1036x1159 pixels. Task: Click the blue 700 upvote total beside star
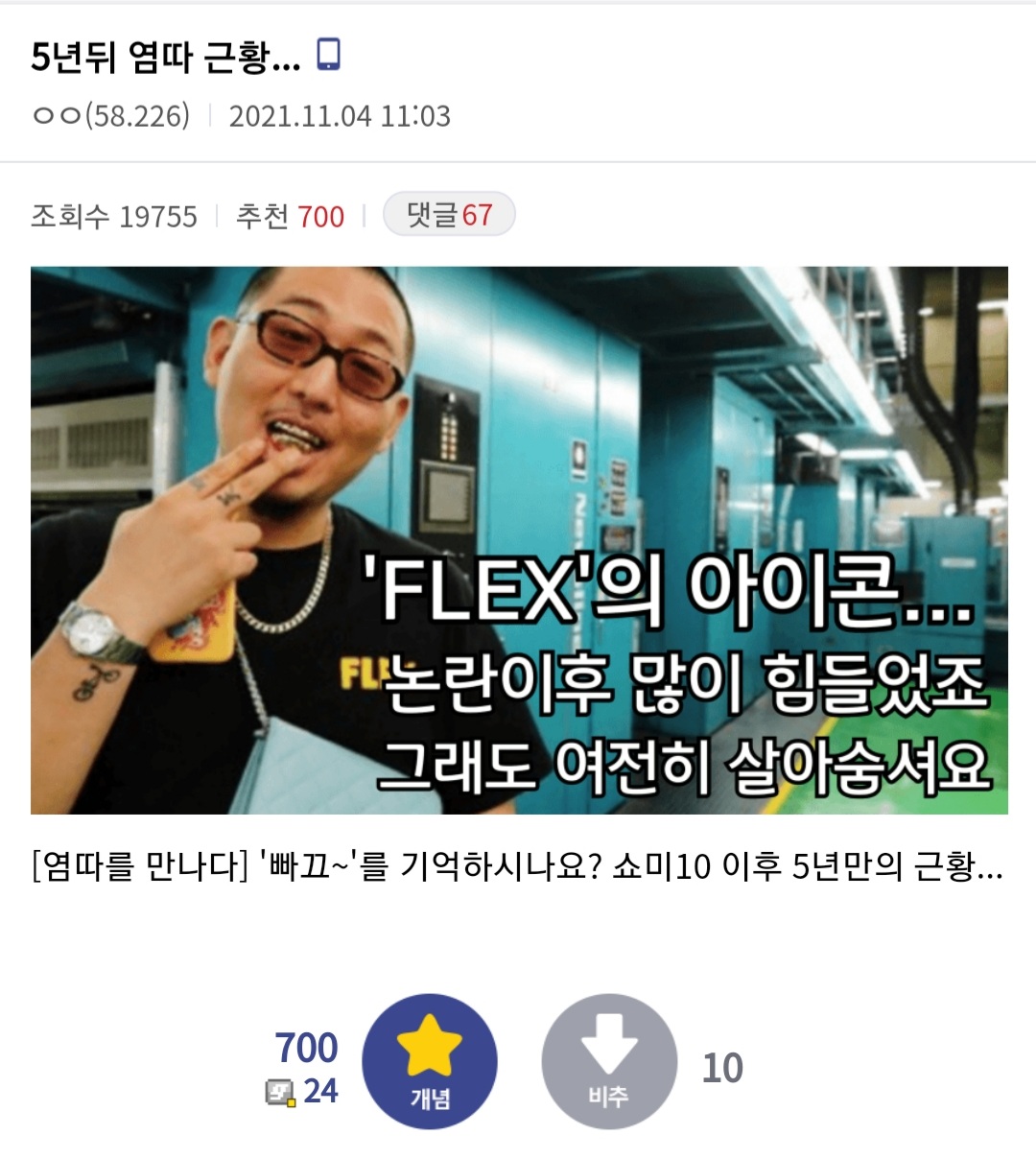point(306,1048)
